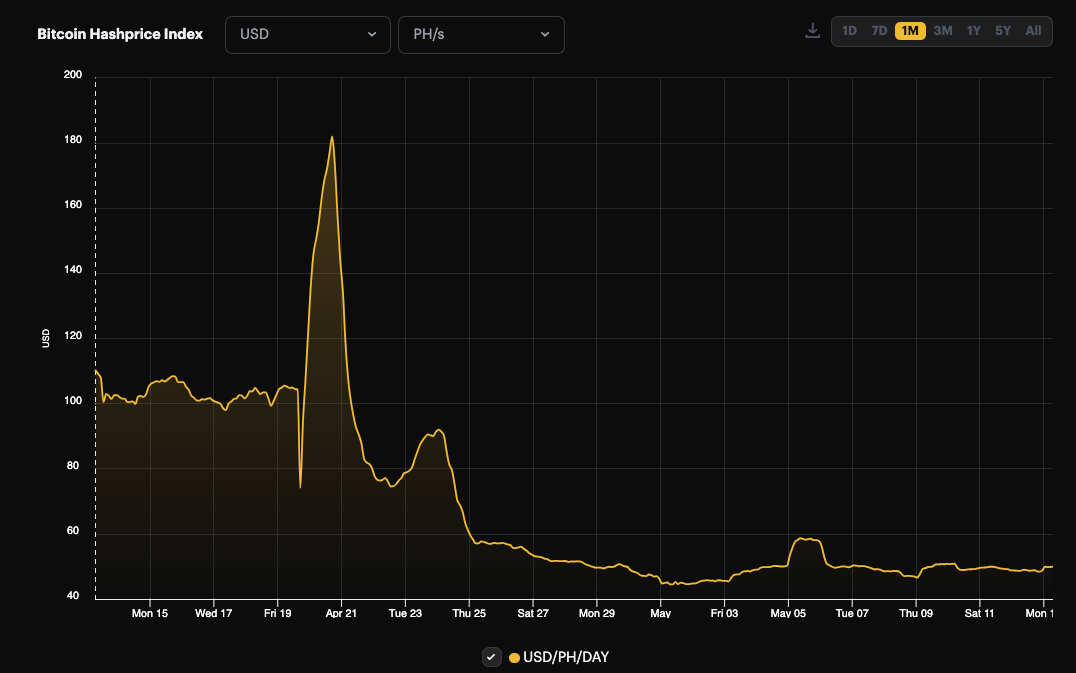Select the 7D timeframe
The width and height of the screenshot is (1076, 673).
879,30
